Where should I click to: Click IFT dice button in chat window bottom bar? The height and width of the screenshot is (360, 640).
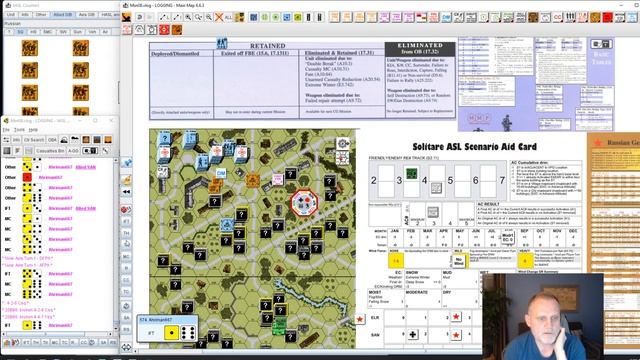27,342
